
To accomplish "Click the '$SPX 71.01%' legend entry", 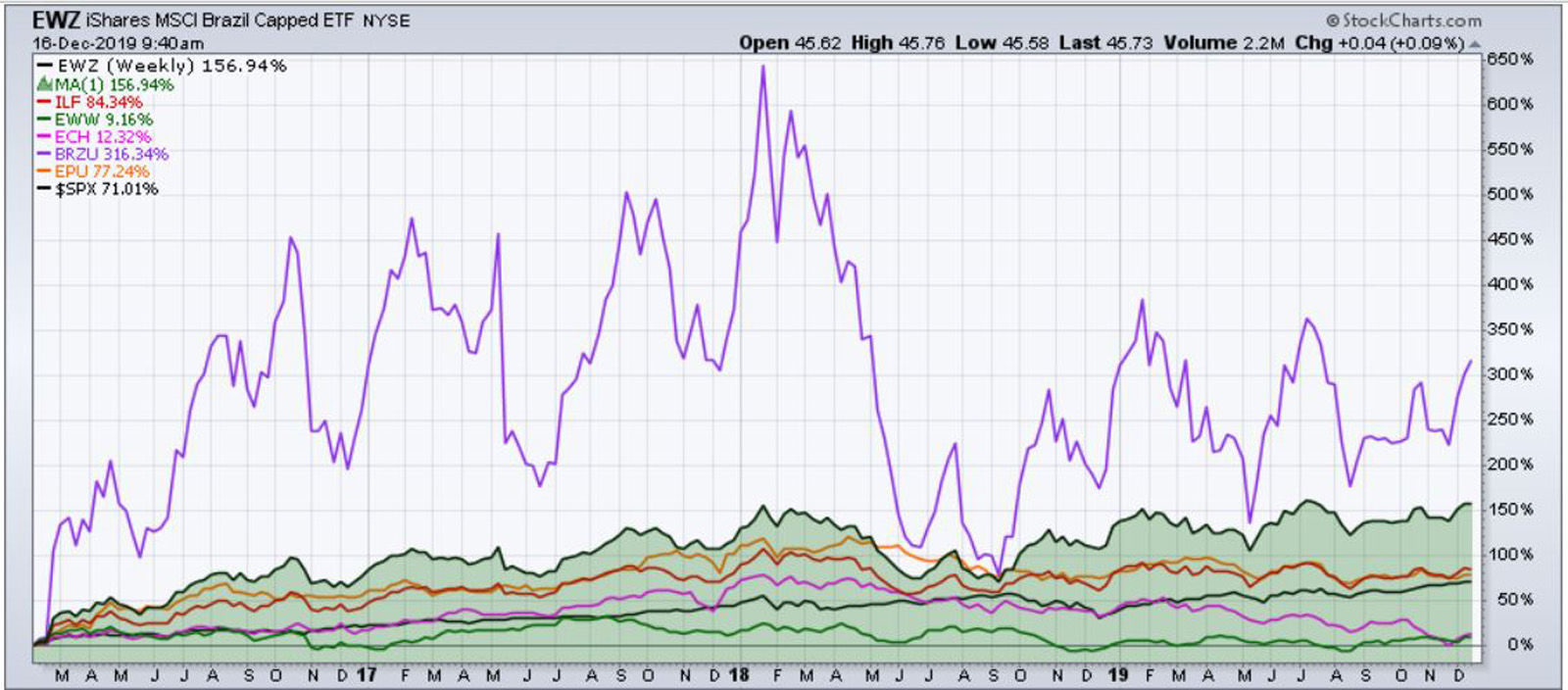I will (x=97, y=189).
